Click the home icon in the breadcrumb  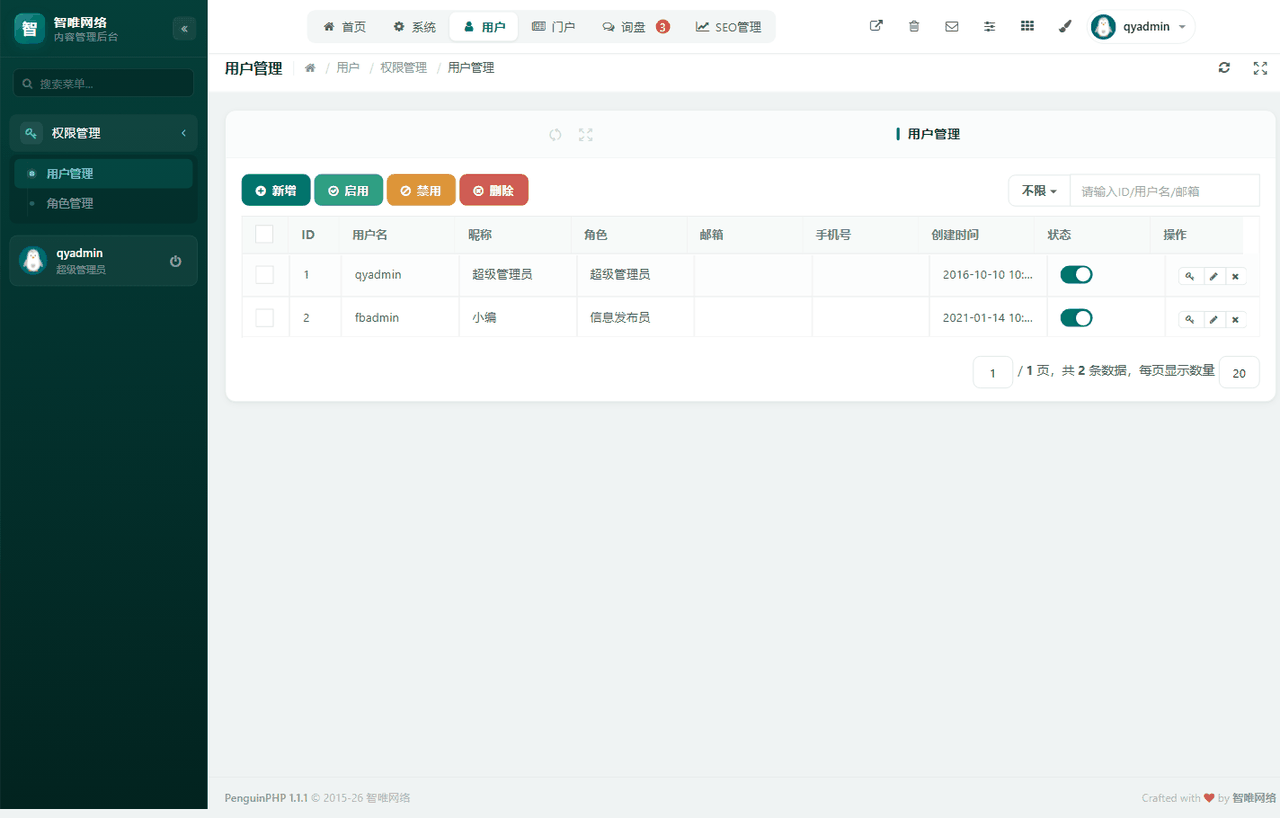(310, 68)
